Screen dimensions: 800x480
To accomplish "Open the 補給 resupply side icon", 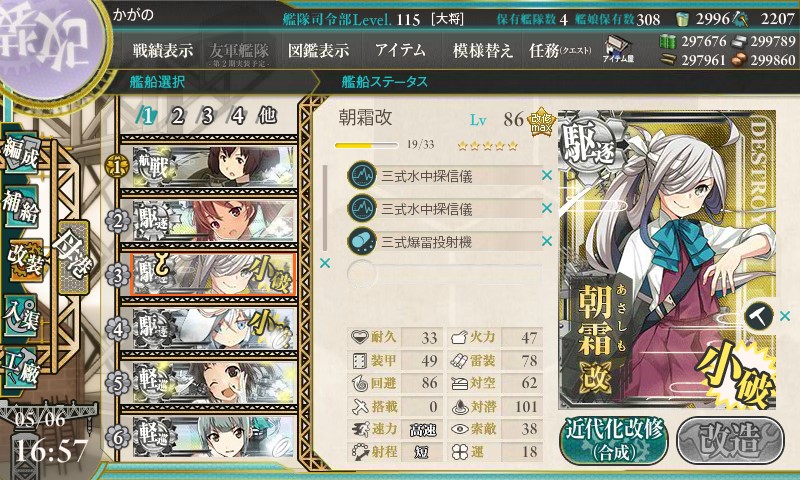I will (21, 206).
